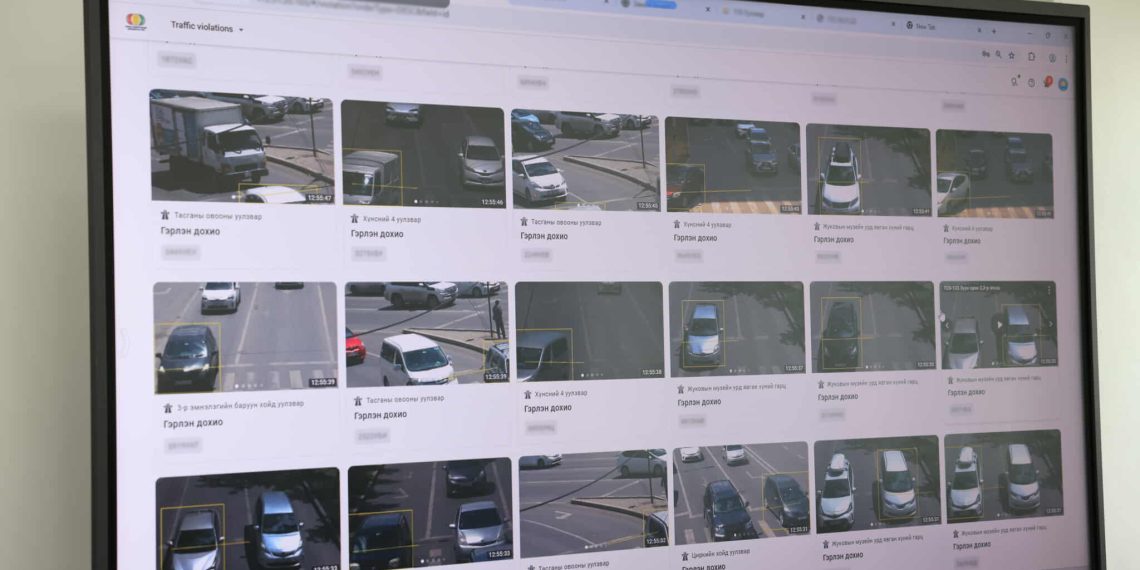Play the hovered video in the second row

(x=999, y=324)
